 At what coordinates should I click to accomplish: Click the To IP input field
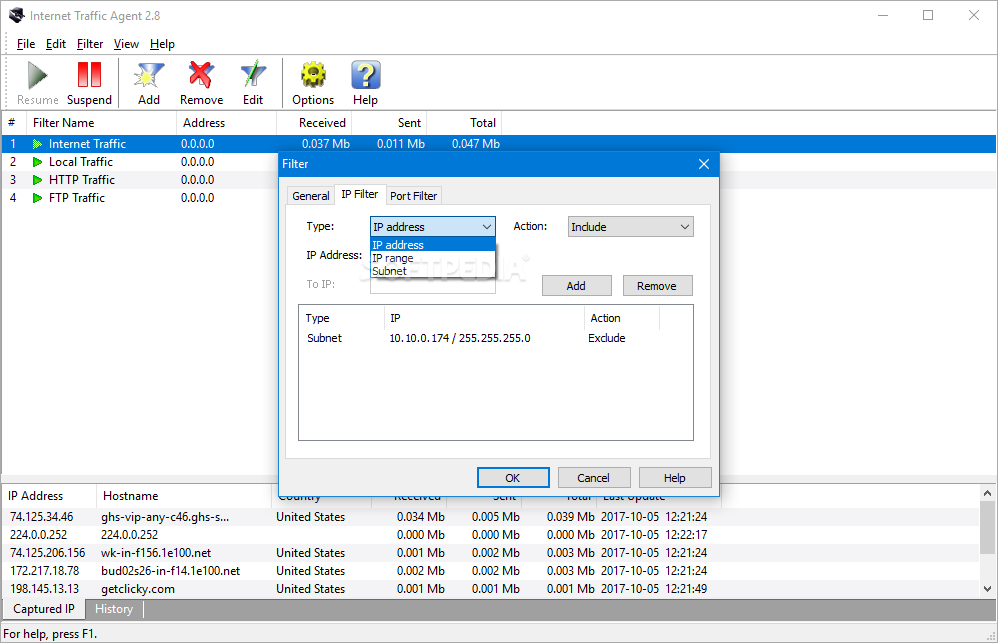[433, 285]
